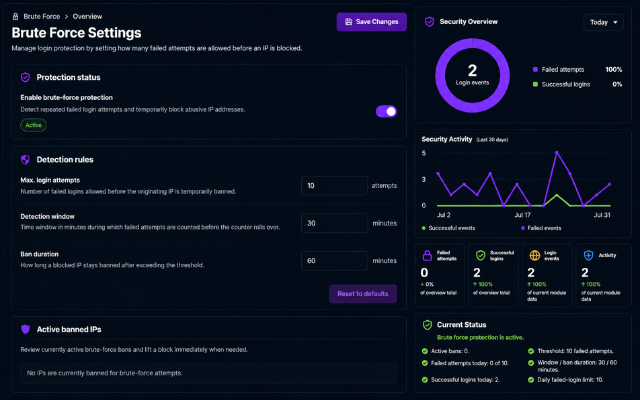Viewport: 640px width, 400px height.
Task: Click the check icon next to Window / ban duration
Action: click(x=531, y=363)
